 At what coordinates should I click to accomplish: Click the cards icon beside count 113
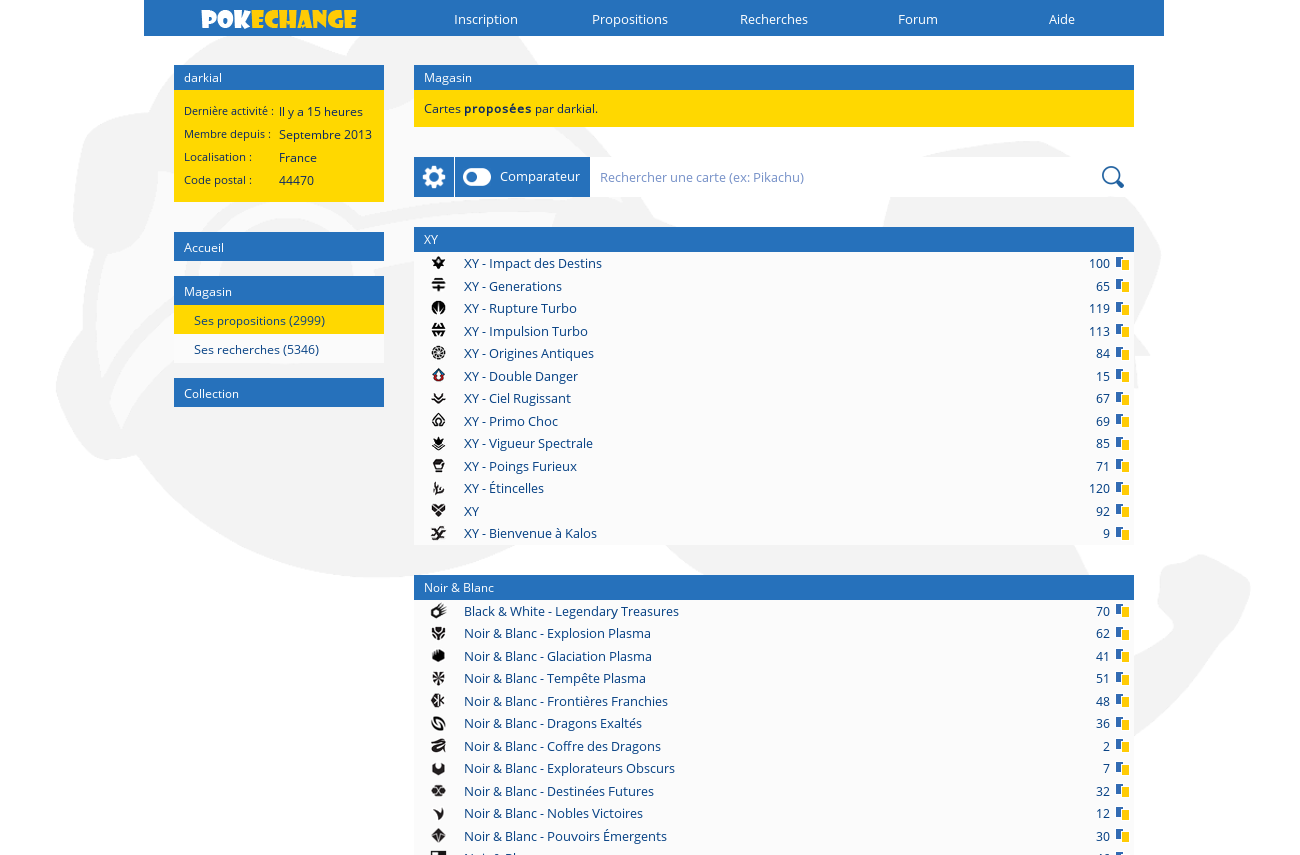[1122, 331]
